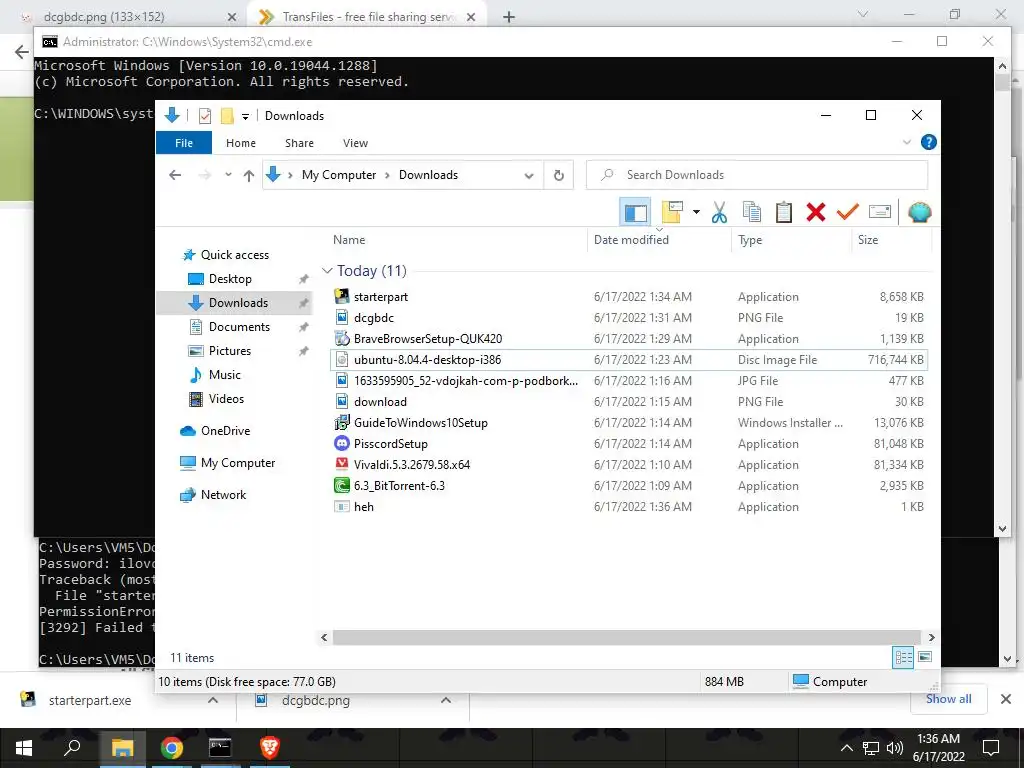The width and height of the screenshot is (1024, 768).
Task: Switch to the details view icon
Action: 903,657
